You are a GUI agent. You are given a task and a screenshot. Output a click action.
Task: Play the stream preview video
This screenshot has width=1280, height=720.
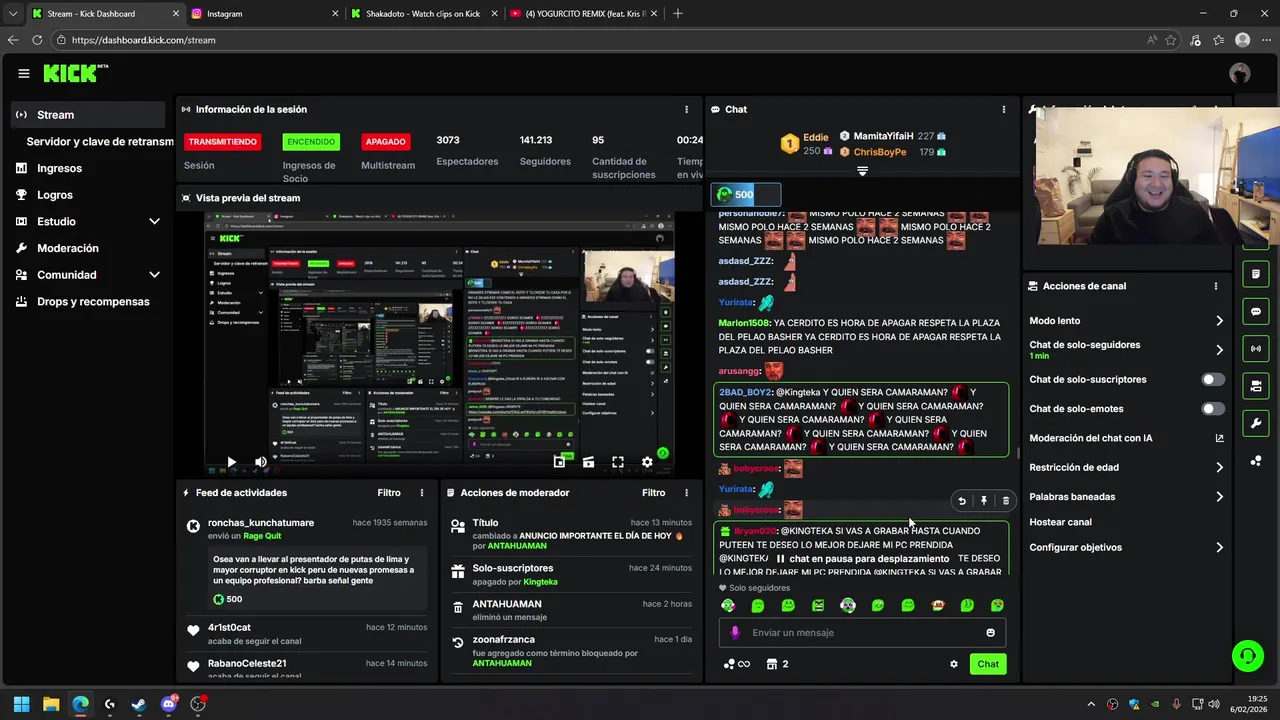click(231, 462)
